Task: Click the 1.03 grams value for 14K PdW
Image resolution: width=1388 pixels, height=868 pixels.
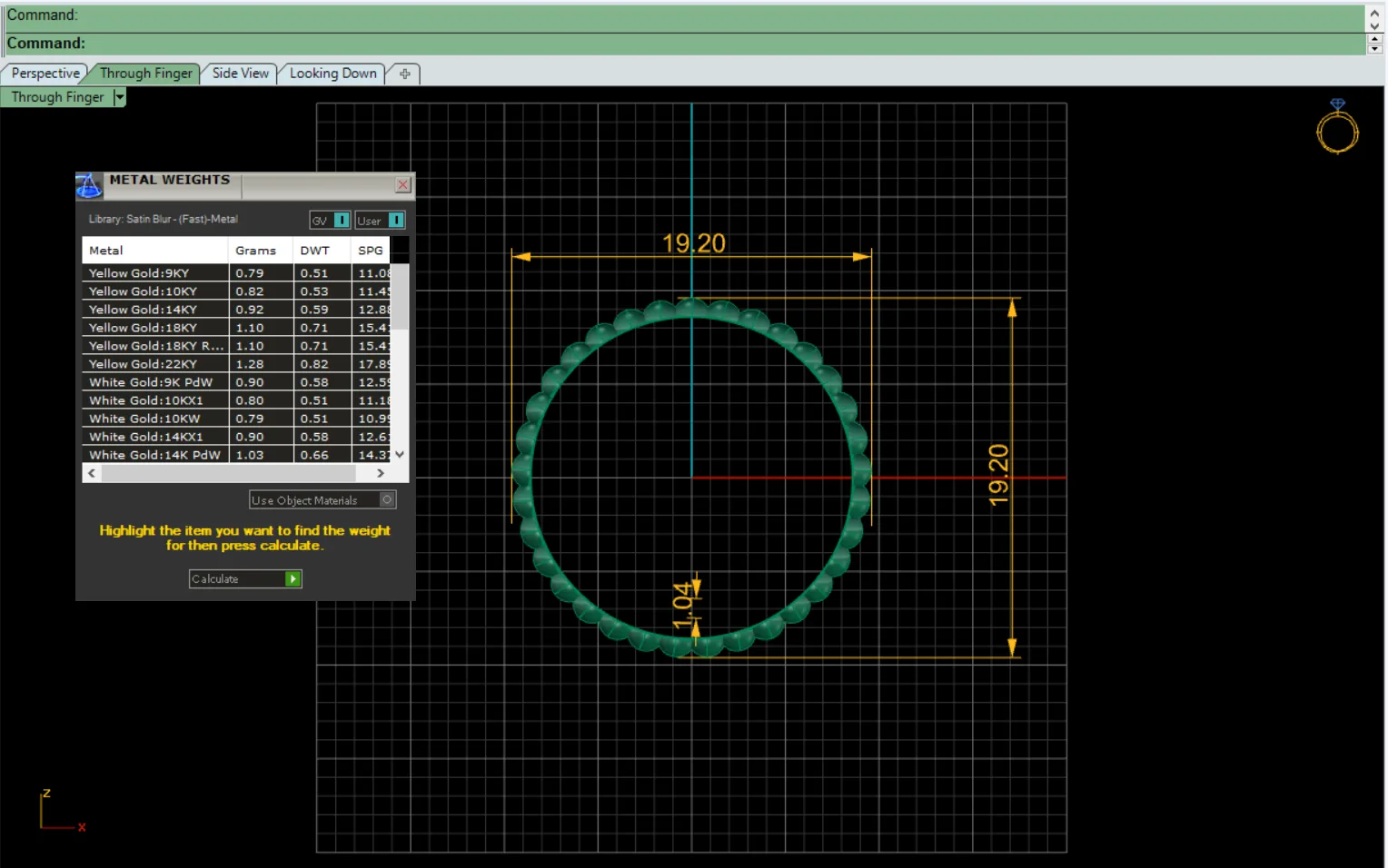Action: (x=250, y=455)
